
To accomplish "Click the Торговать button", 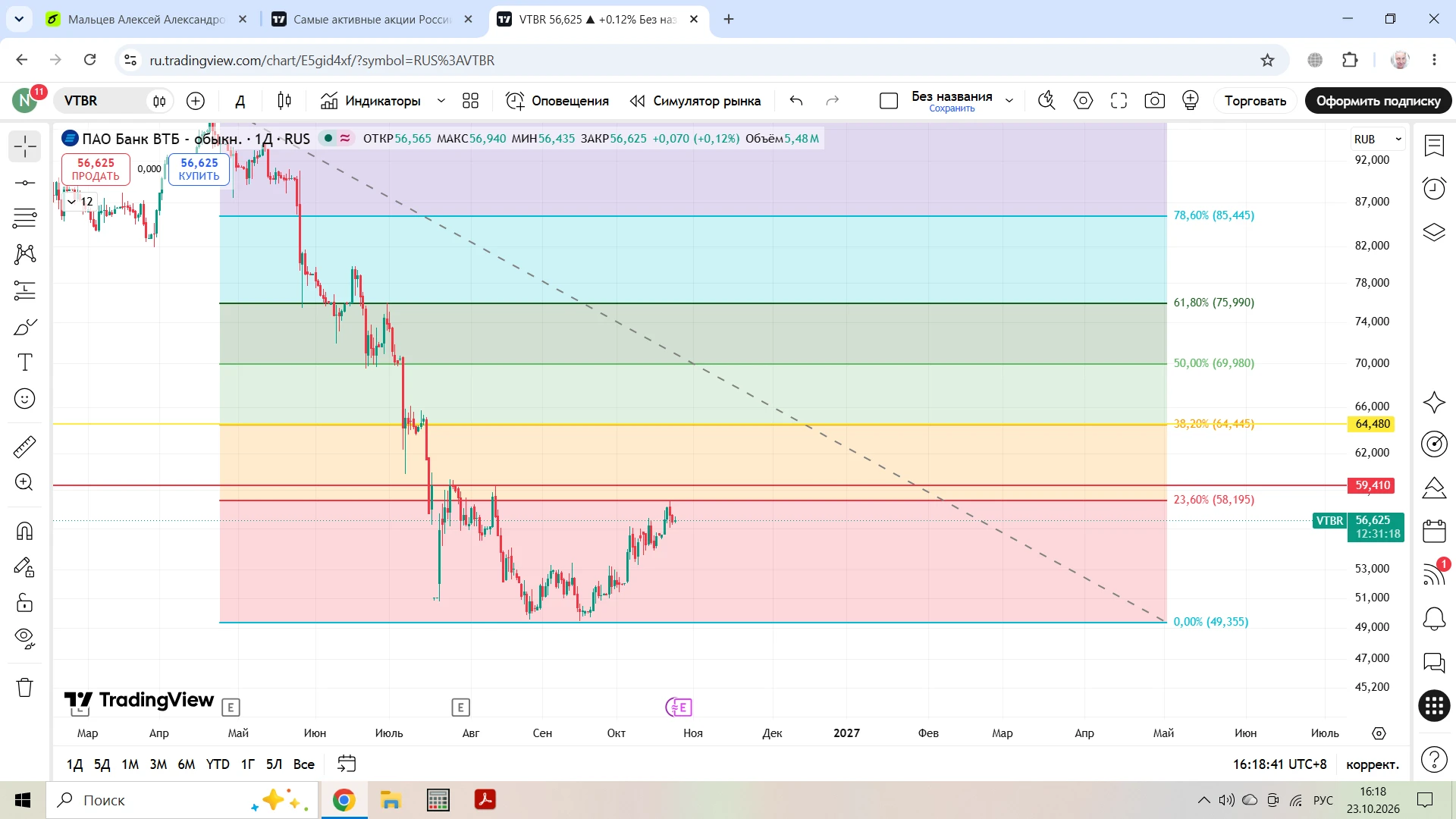I will tap(1255, 101).
